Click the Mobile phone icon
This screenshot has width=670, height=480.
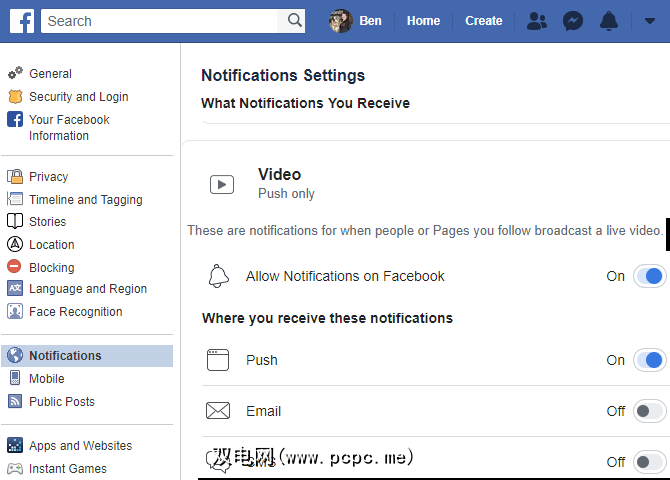pos(15,378)
